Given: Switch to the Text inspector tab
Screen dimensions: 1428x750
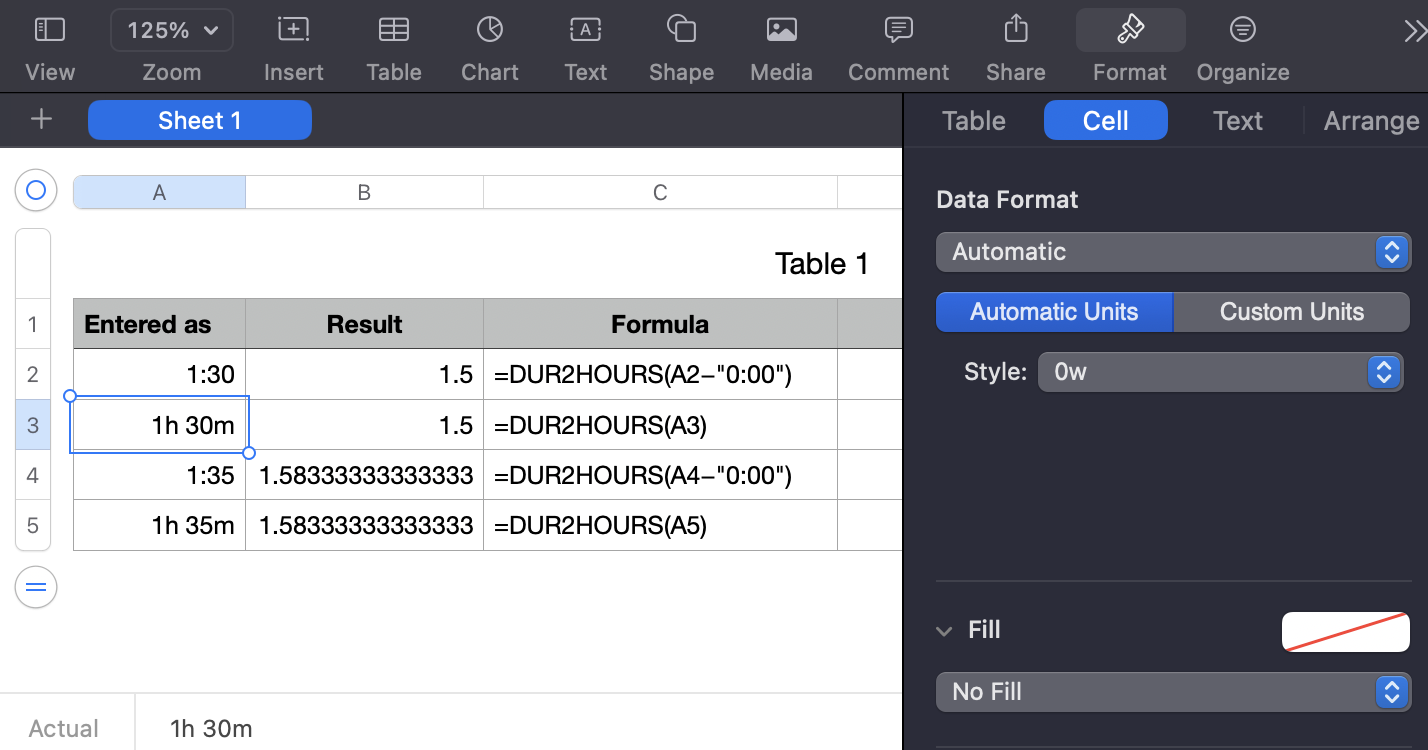Looking at the screenshot, I should [x=1237, y=121].
